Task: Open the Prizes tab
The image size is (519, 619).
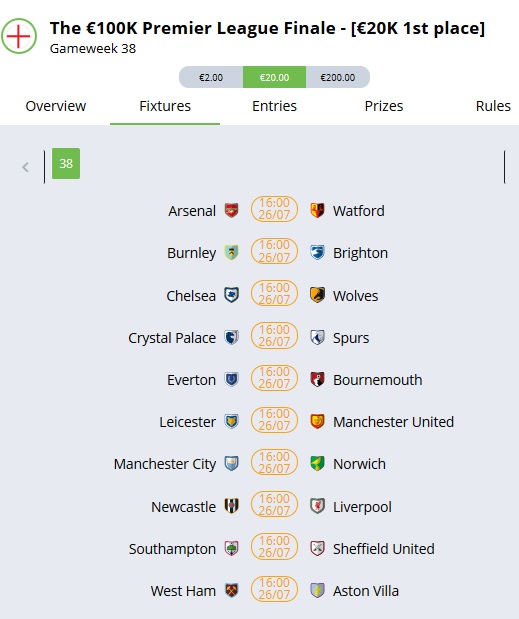Action: coord(384,106)
